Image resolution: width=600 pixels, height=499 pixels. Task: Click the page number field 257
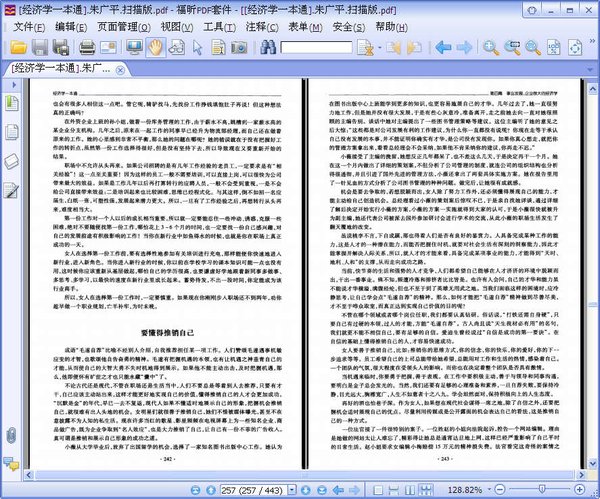(x=253, y=490)
